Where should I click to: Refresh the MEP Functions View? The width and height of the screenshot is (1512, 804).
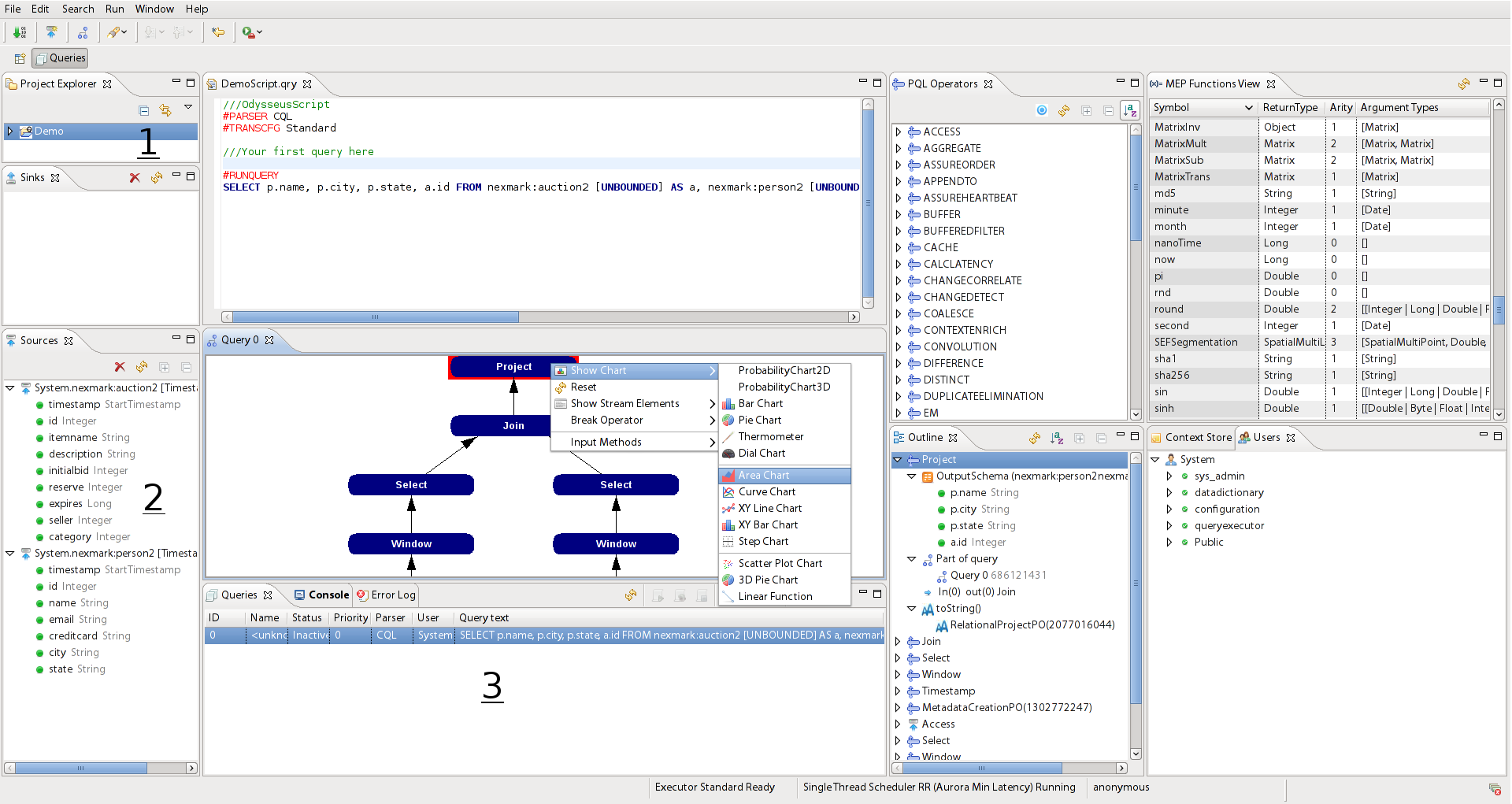1464,83
